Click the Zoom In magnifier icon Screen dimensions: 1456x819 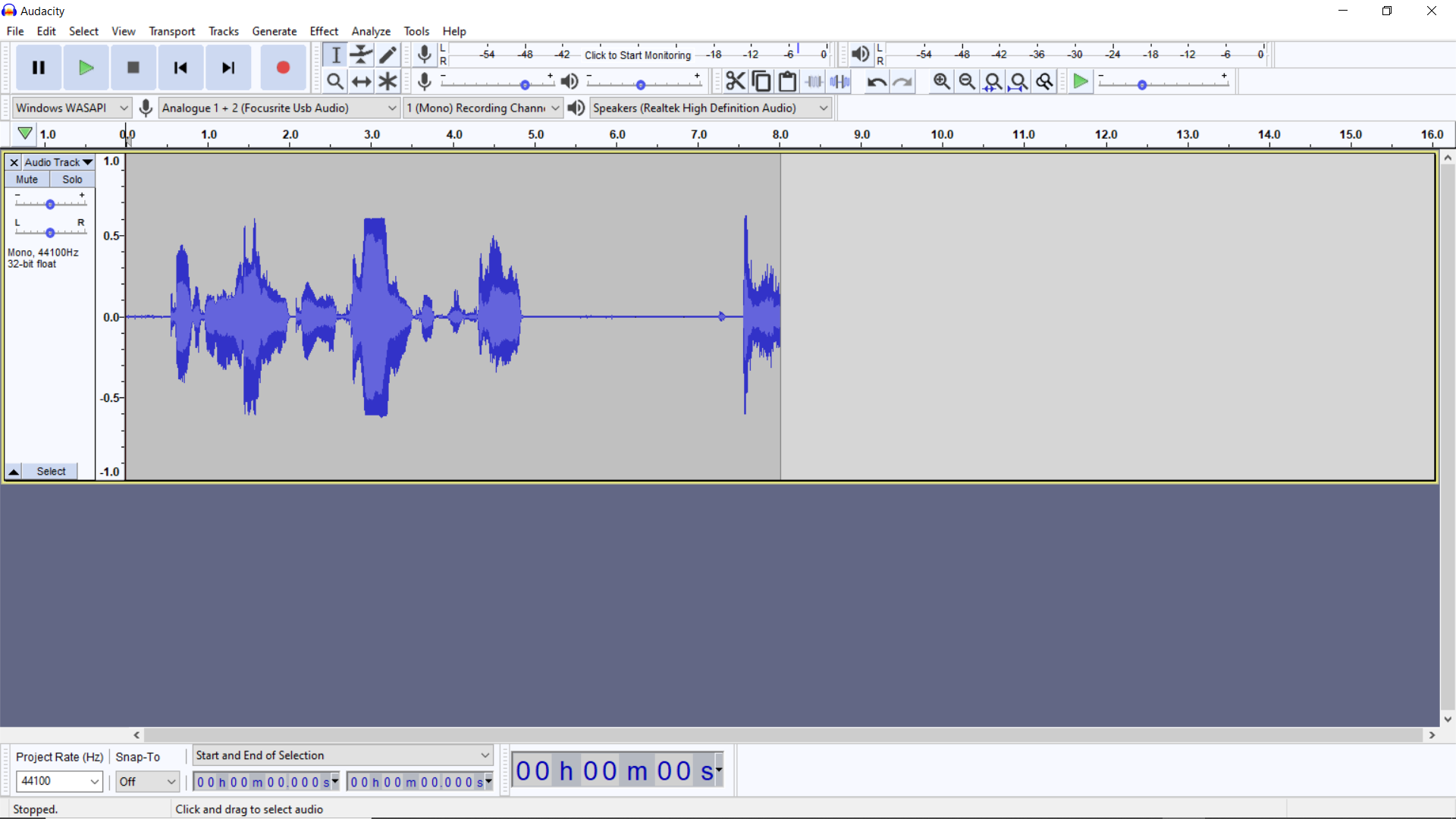pos(941,82)
